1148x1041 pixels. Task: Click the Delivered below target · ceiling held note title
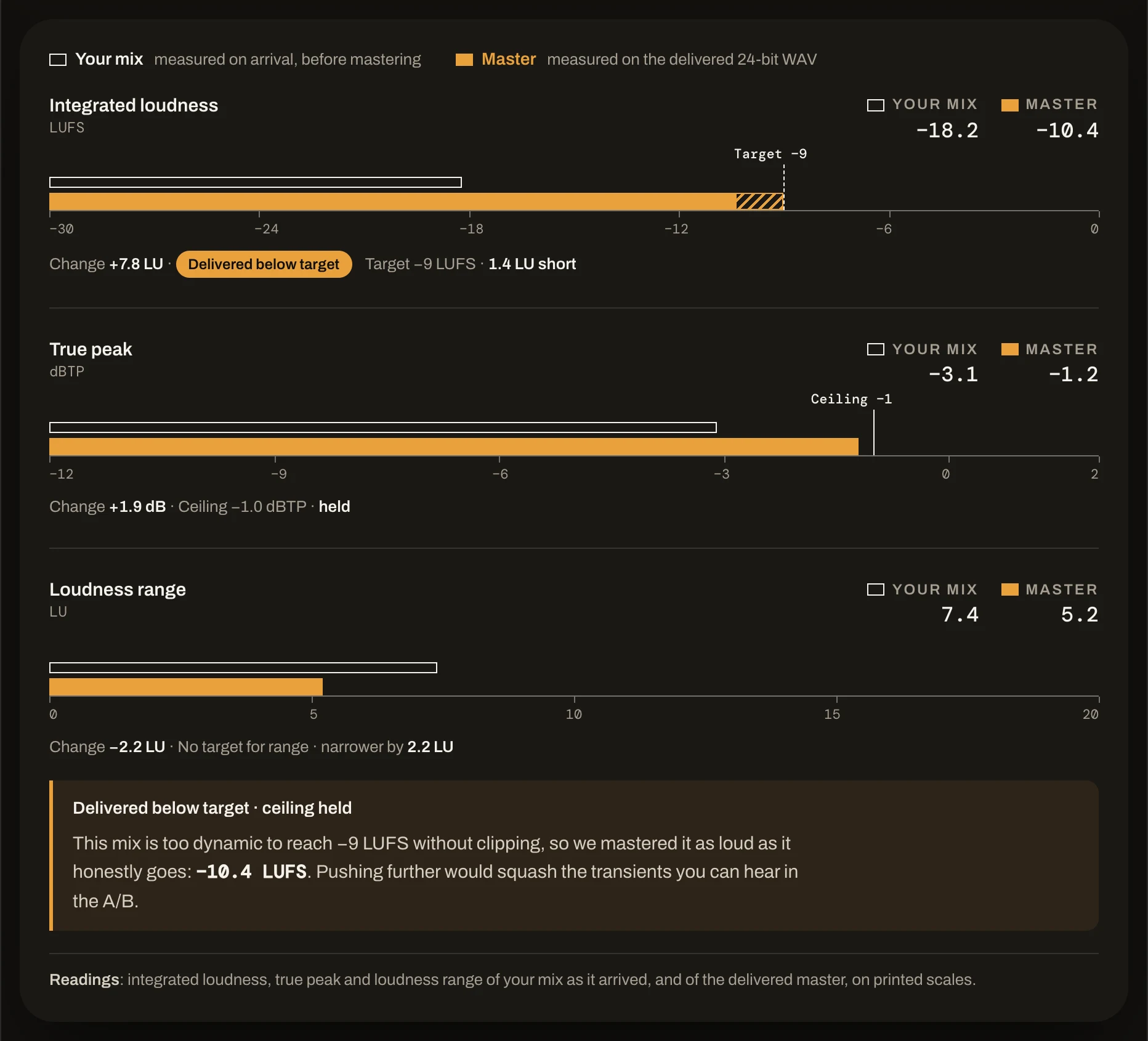tap(212, 808)
